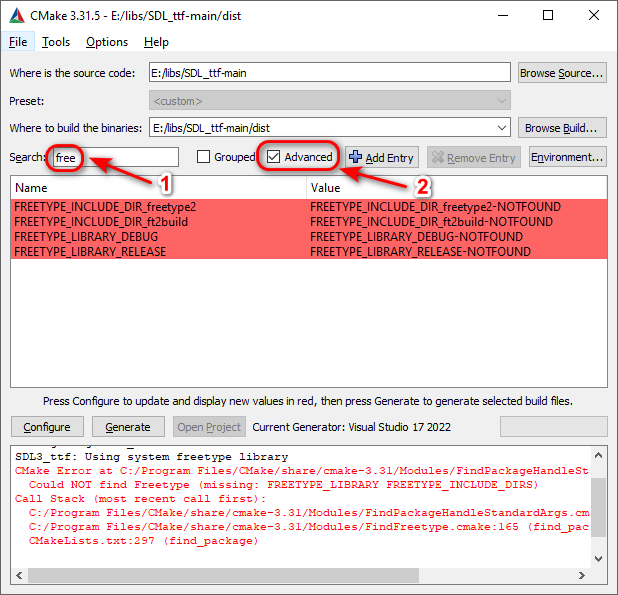Uncheck the Advanced checkbox

click(x=273, y=157)
